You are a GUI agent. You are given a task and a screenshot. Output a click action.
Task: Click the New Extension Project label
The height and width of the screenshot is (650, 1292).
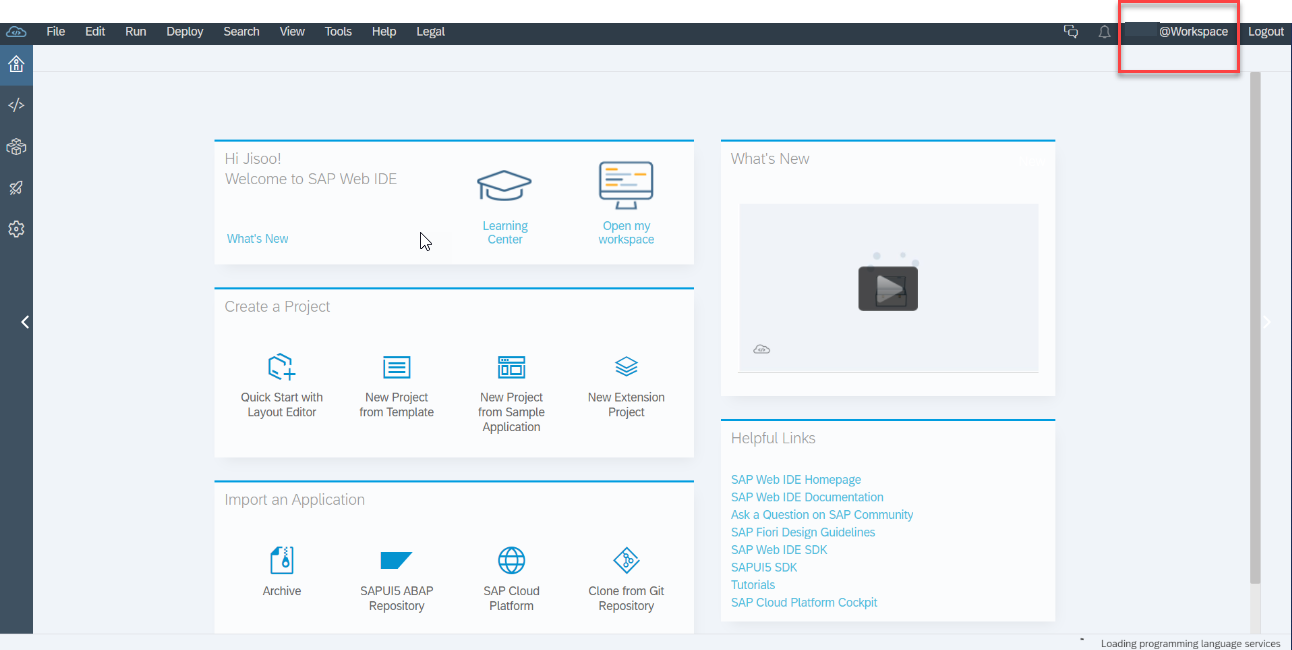point(626,405)
